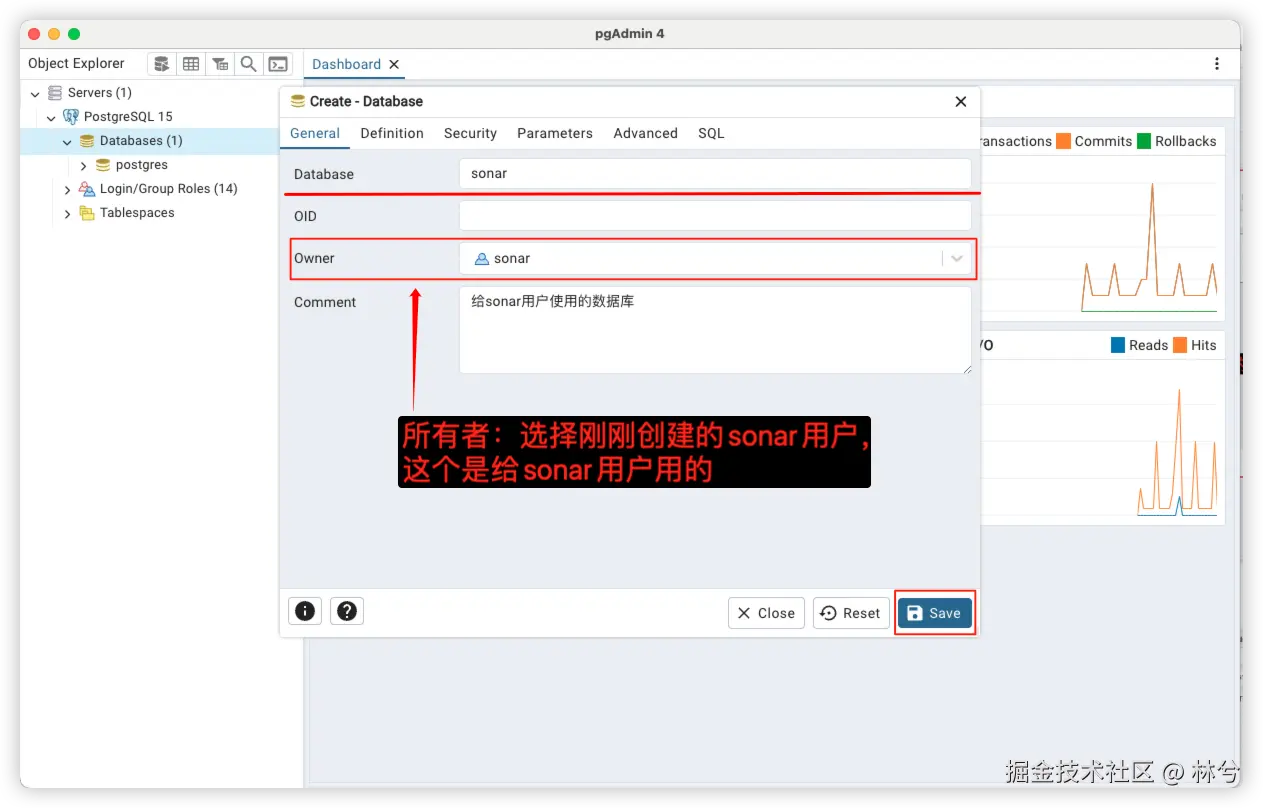
Task: Click into the Comment text area
Action: tap(715, 331)
